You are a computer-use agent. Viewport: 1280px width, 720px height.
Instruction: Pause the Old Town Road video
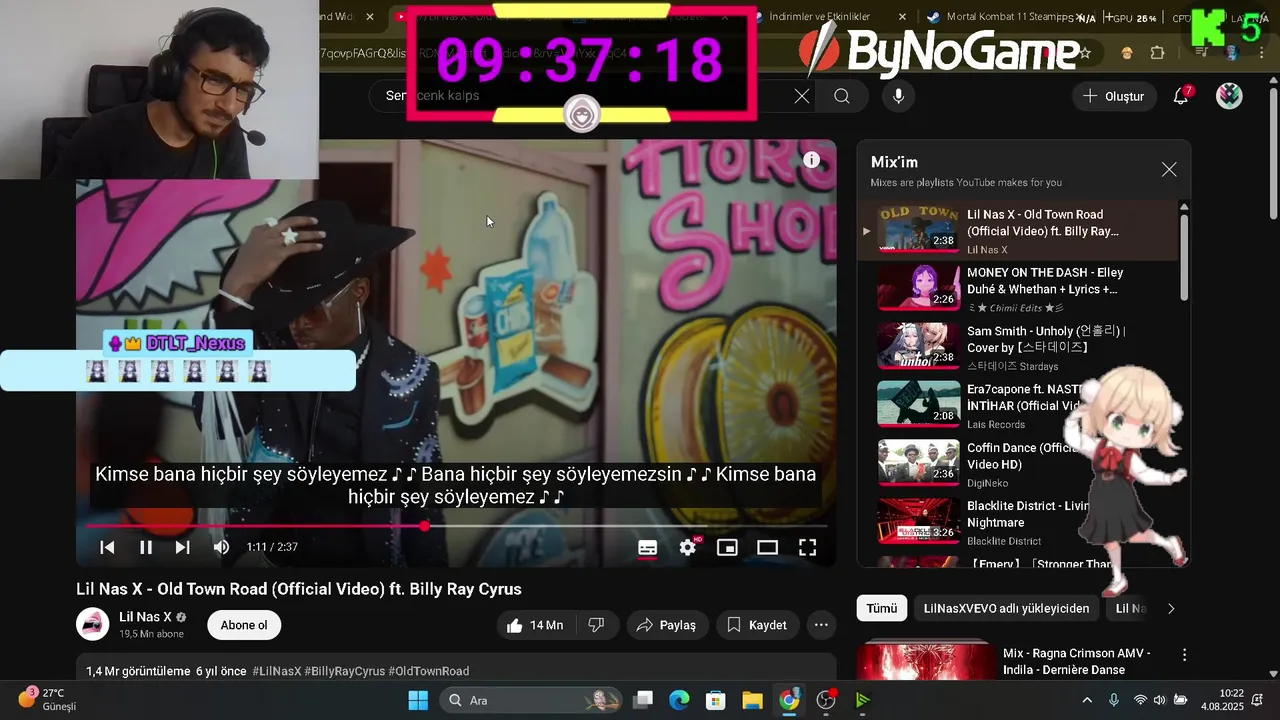click(x=146, y=547)
